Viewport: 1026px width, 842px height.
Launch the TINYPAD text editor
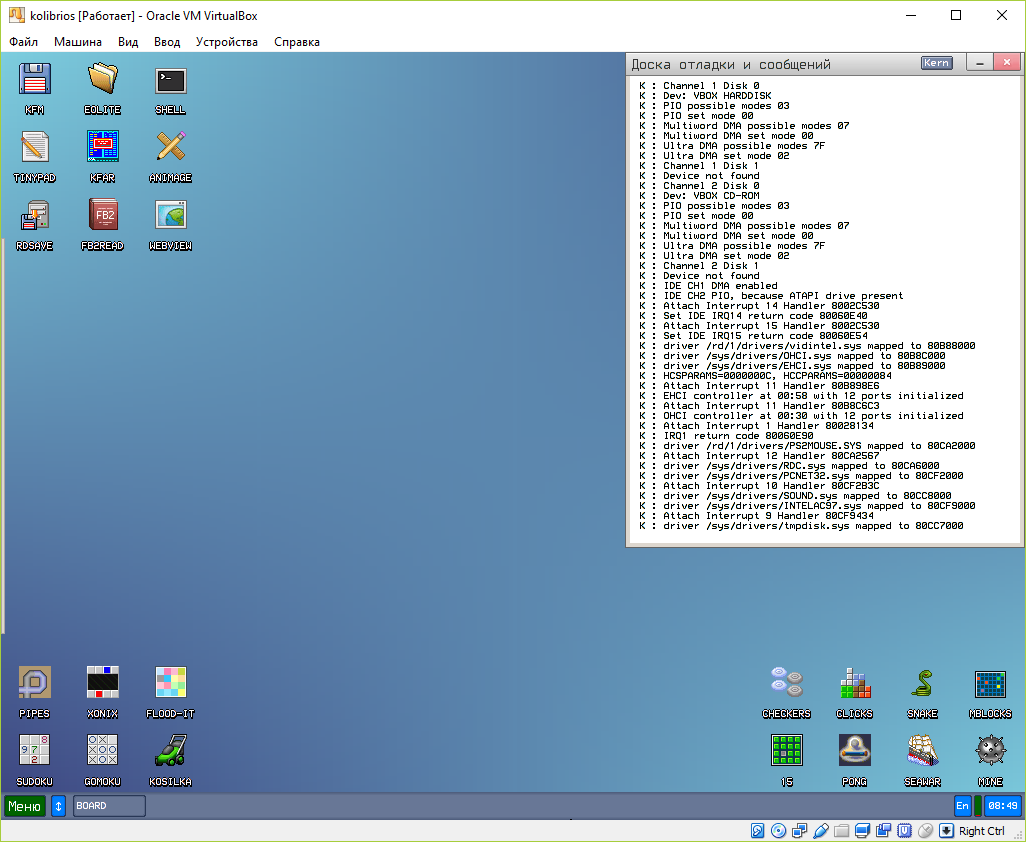pyautogui.click(x=35, y=149)
